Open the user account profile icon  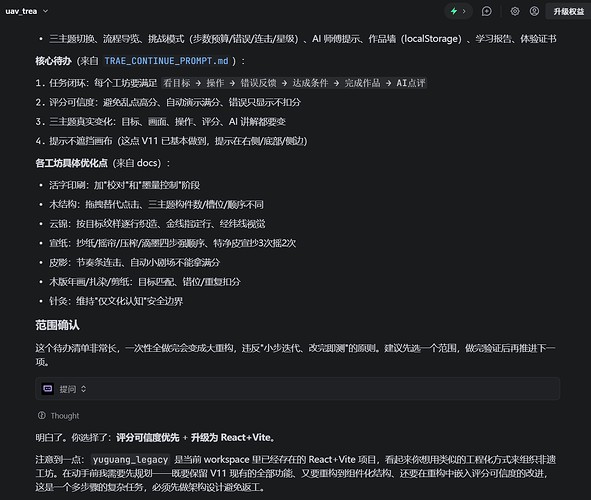click(534, 11)
